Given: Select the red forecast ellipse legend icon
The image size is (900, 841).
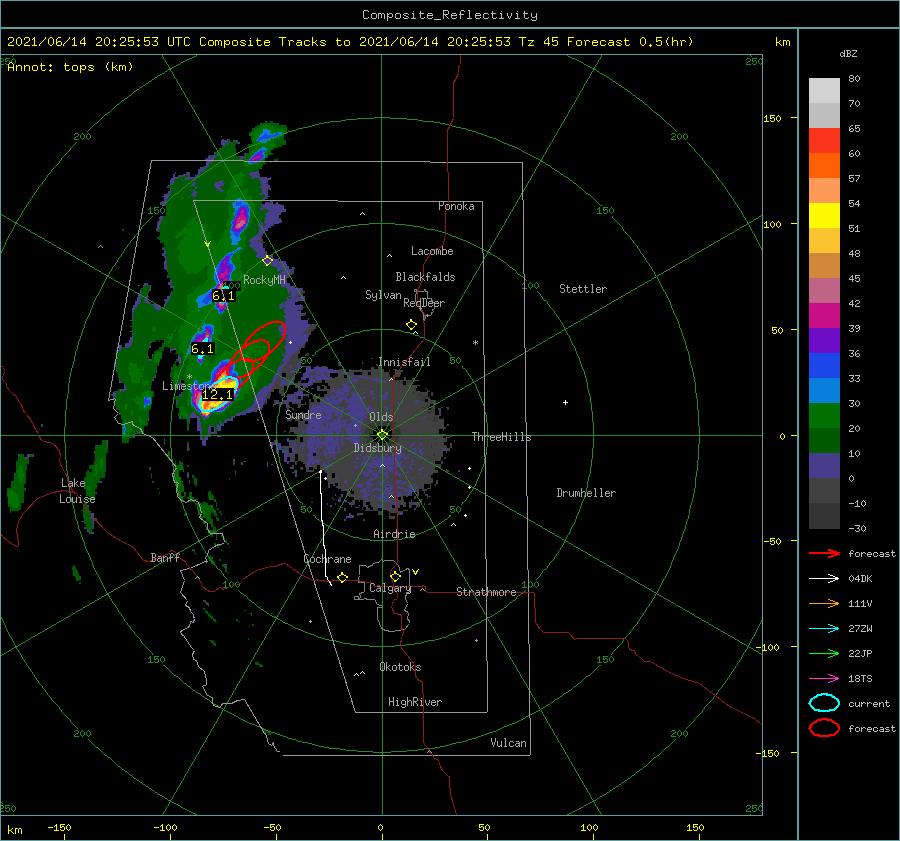Looking at the screenshot, I should [x=824, y=728].
